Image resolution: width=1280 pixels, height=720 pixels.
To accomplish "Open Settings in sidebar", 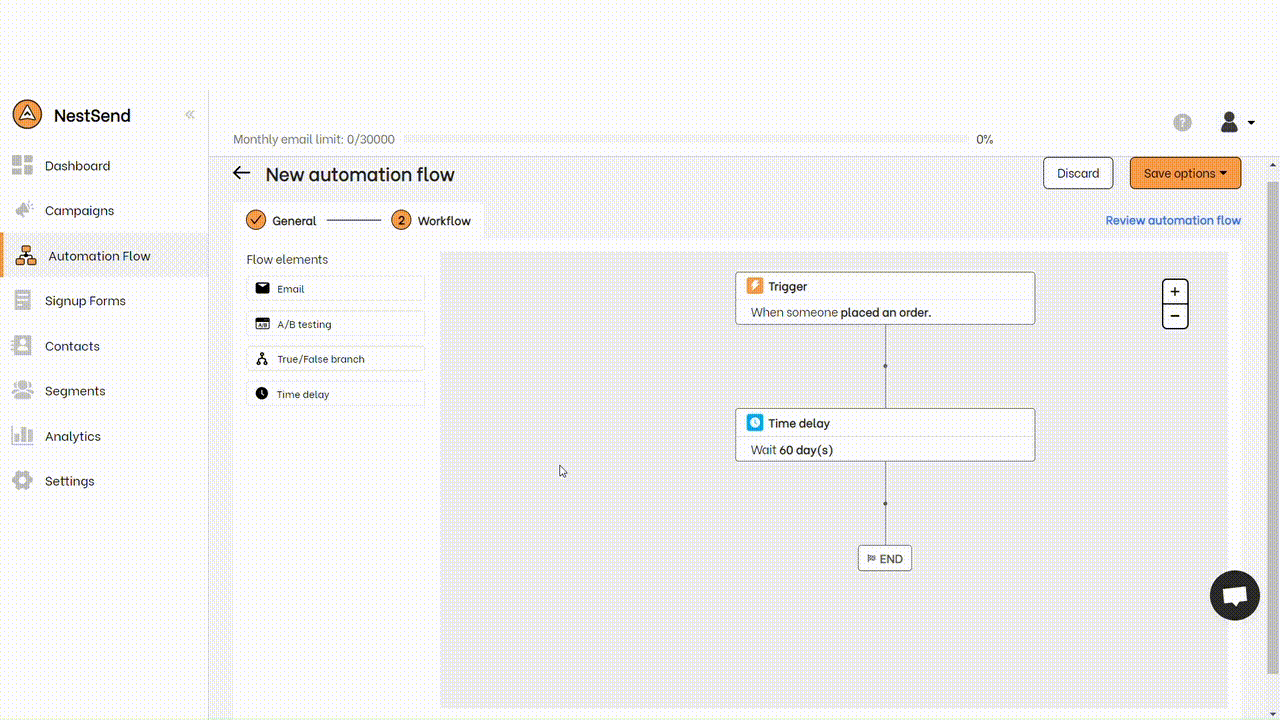I will (x=104, y=481).
